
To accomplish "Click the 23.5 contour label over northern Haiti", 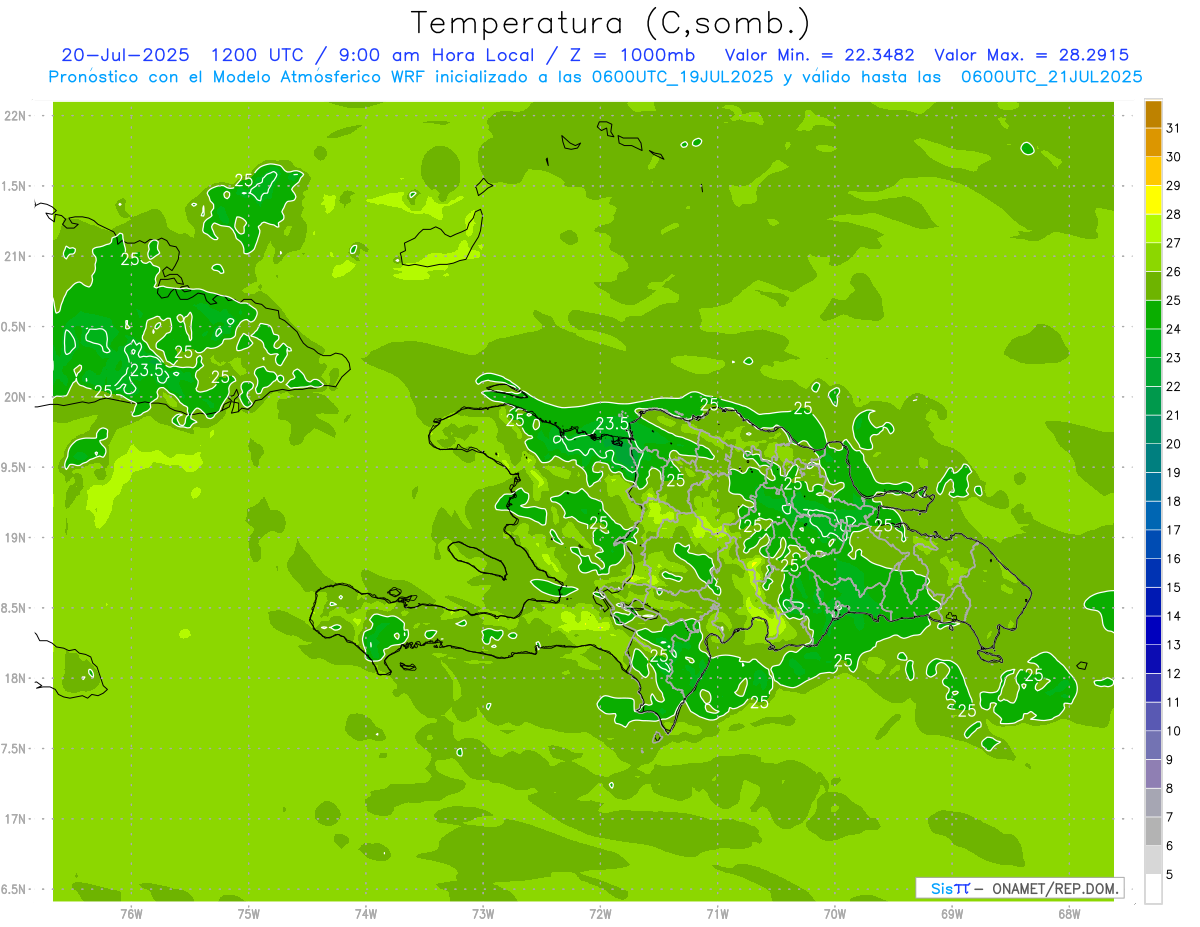I will pos(612,423).
